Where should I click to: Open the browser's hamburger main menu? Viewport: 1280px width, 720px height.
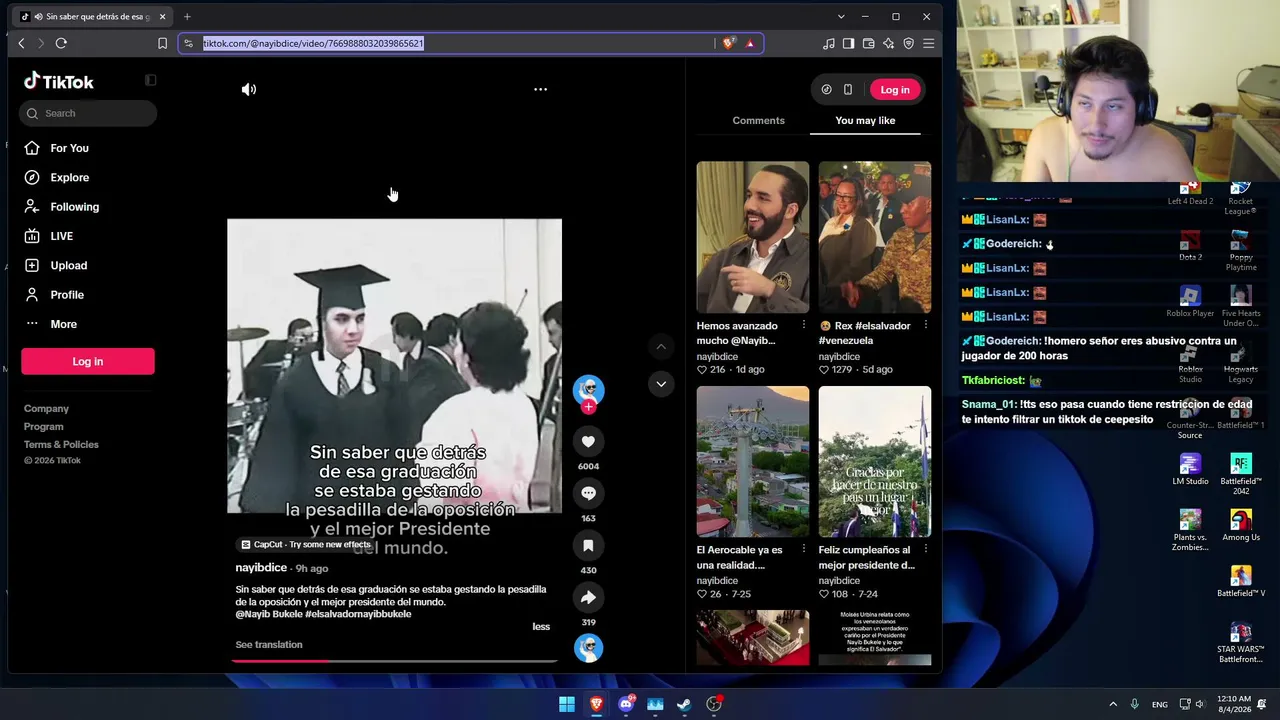point(929,43)
